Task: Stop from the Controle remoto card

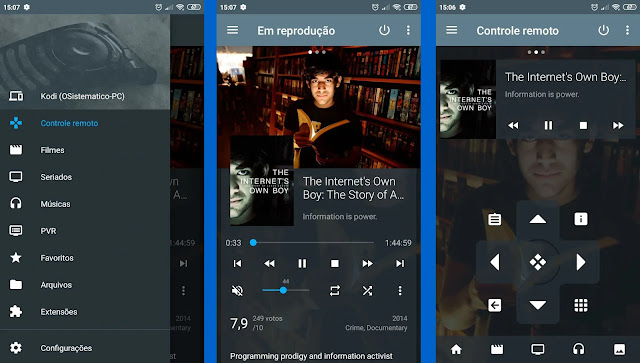Action: click(x=583, y=125)
